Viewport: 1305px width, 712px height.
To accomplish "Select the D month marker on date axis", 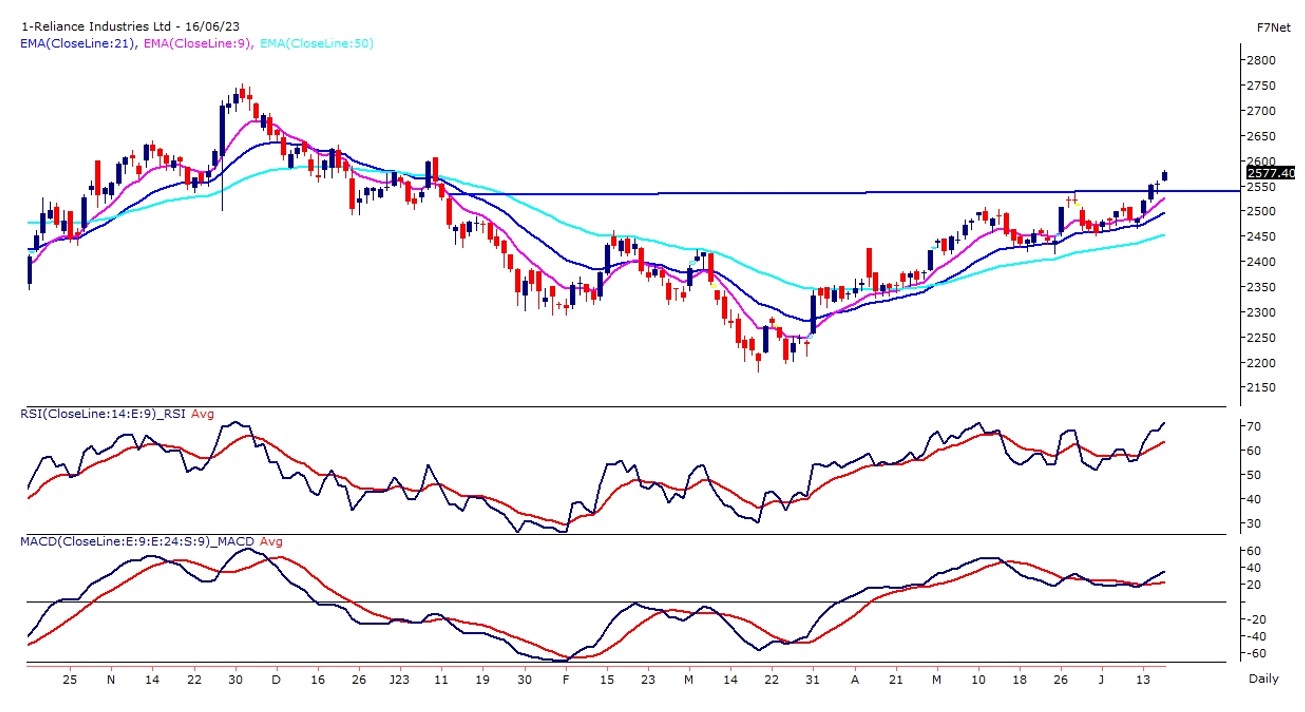I will [275, 679].
